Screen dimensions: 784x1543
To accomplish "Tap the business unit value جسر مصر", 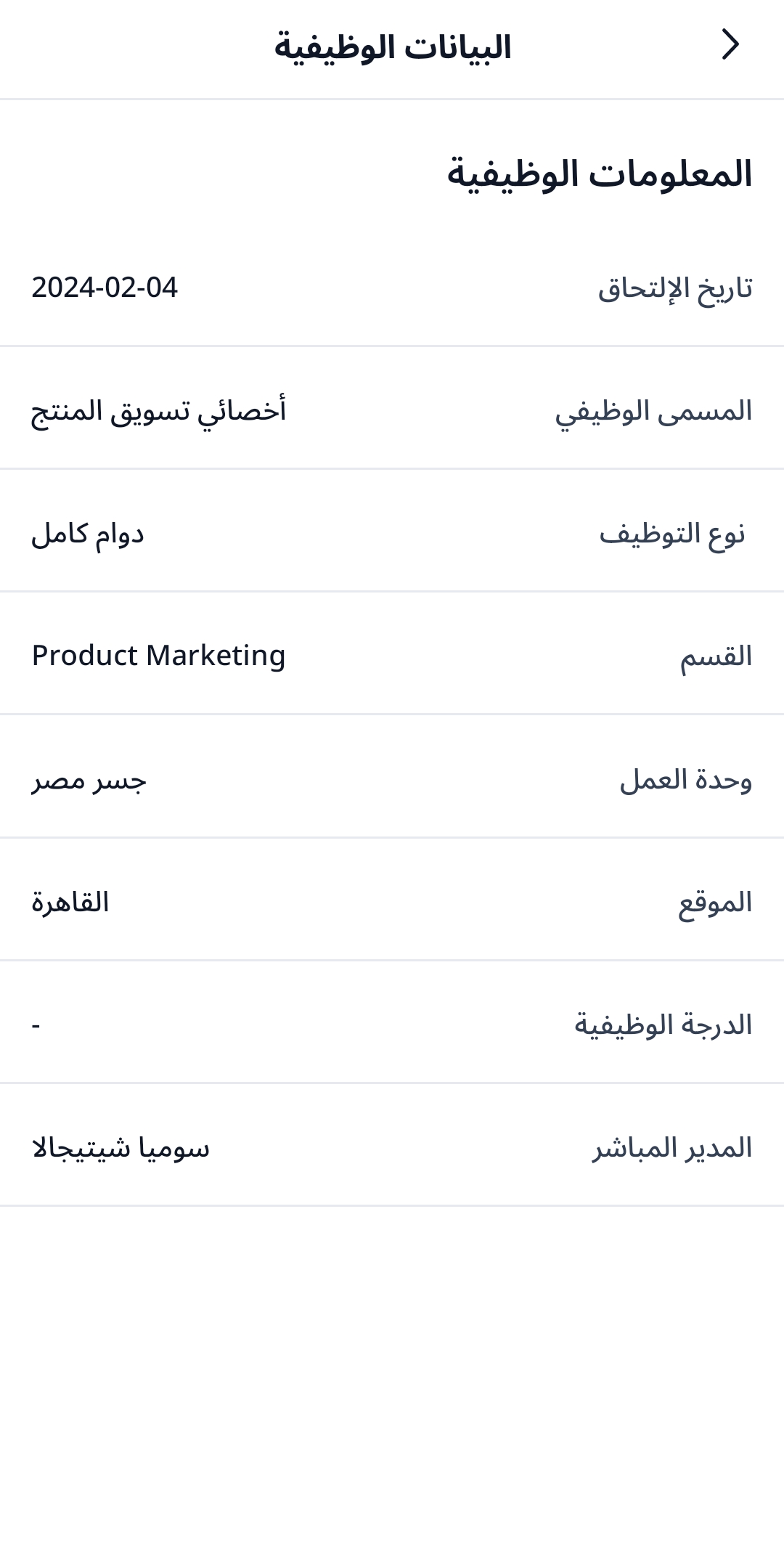I will 89,780.
